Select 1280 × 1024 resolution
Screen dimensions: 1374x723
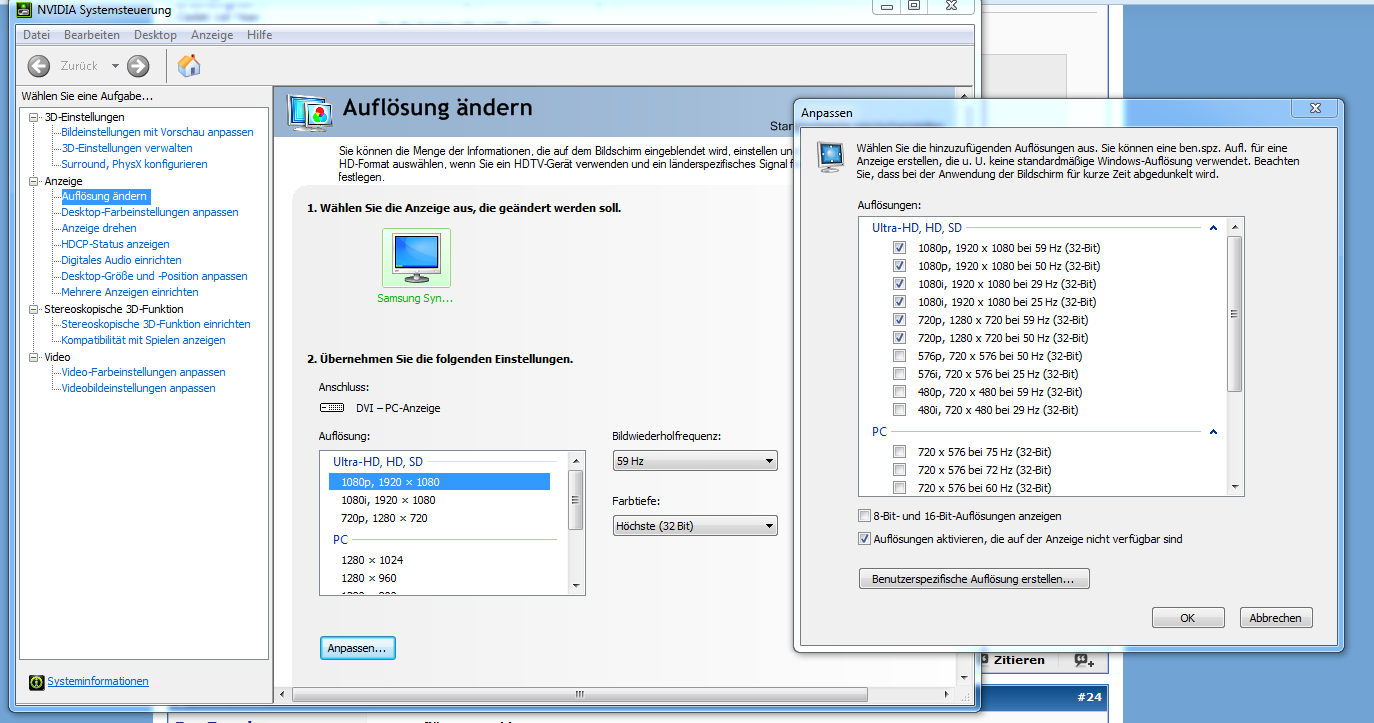[x=372, y=560]
